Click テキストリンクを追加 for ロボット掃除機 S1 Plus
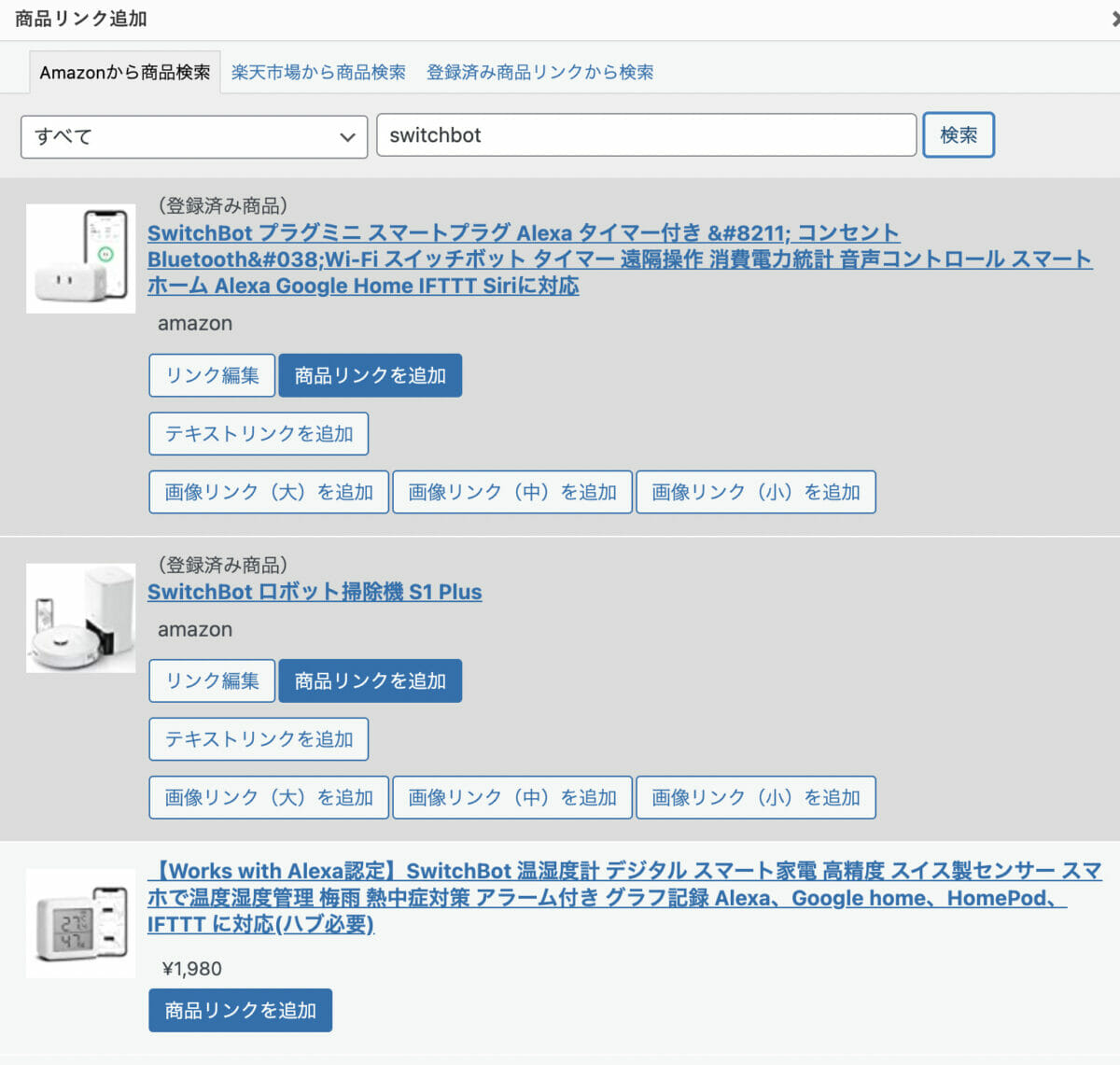Image resolution: width=1120 pixels, height=1065 pixels. point(259,739)
